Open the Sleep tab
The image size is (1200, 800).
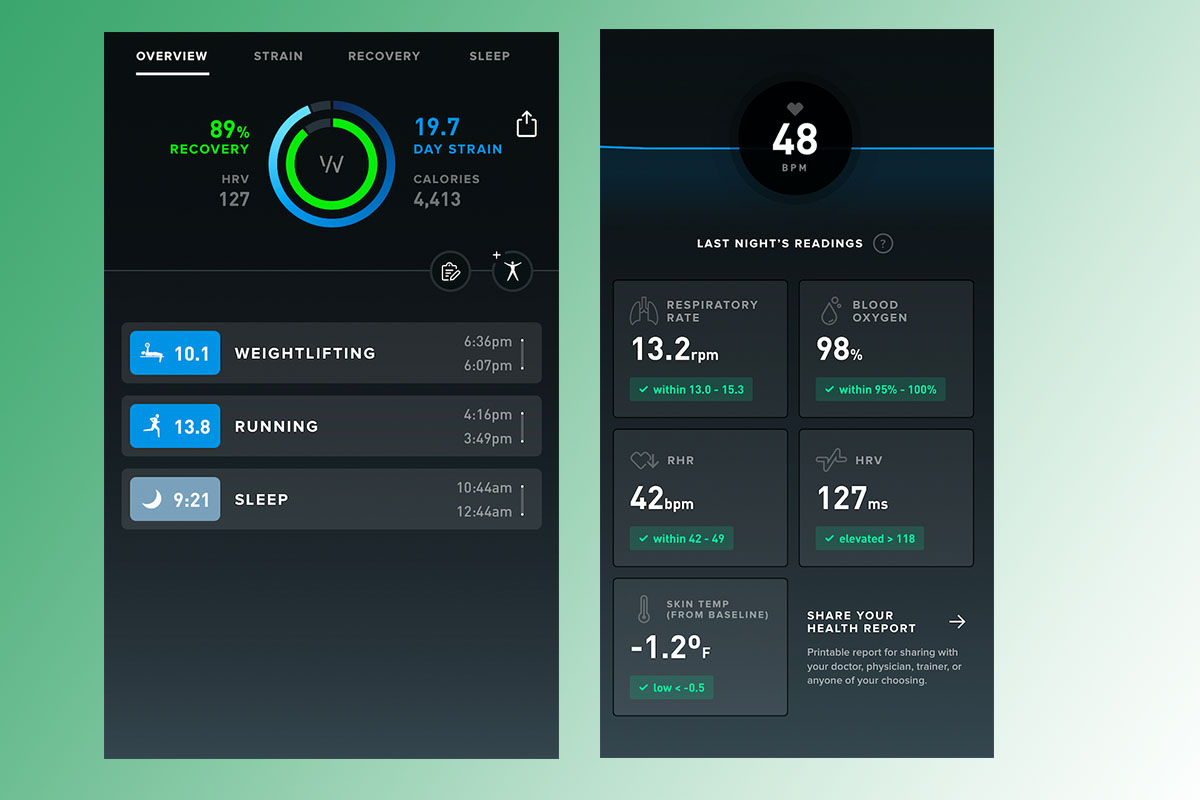click(x=489, y=56)
